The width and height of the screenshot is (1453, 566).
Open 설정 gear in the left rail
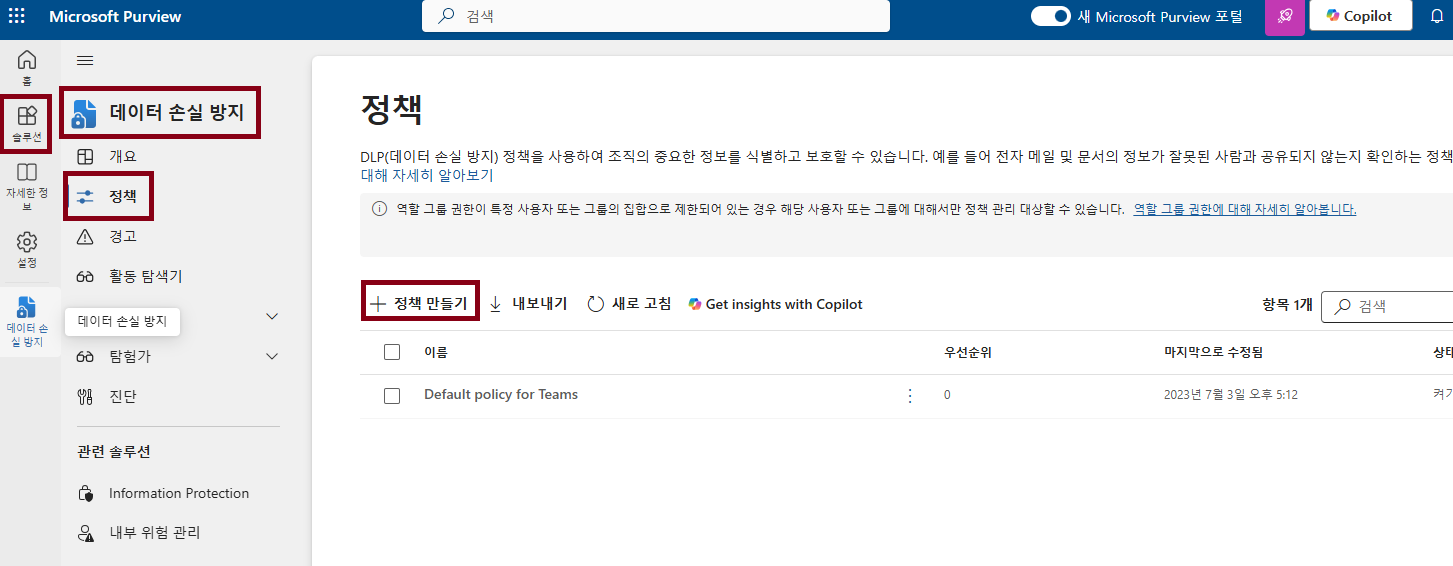[x=27, y=250]
